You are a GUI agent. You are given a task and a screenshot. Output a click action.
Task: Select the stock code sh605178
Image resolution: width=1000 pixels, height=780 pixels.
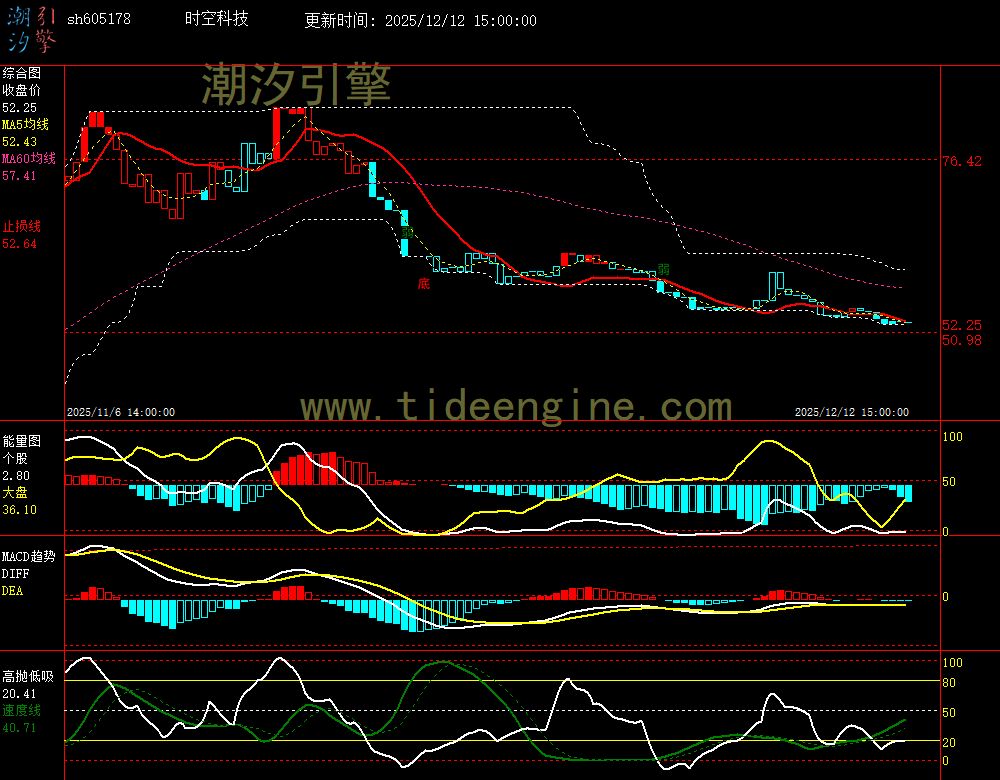point(98,20)
